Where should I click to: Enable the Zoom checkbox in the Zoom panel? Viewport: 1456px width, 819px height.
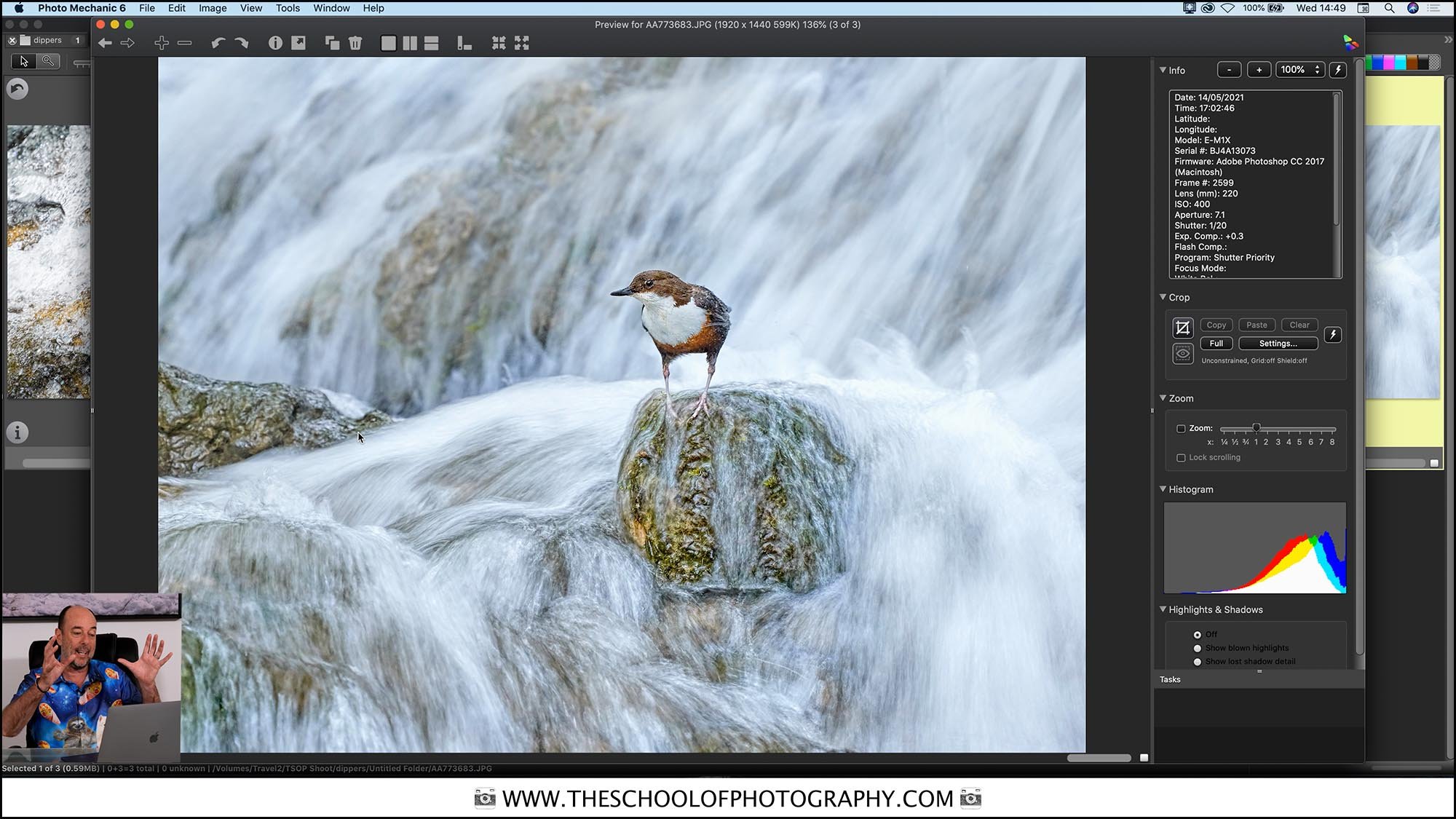[1181, 428]
